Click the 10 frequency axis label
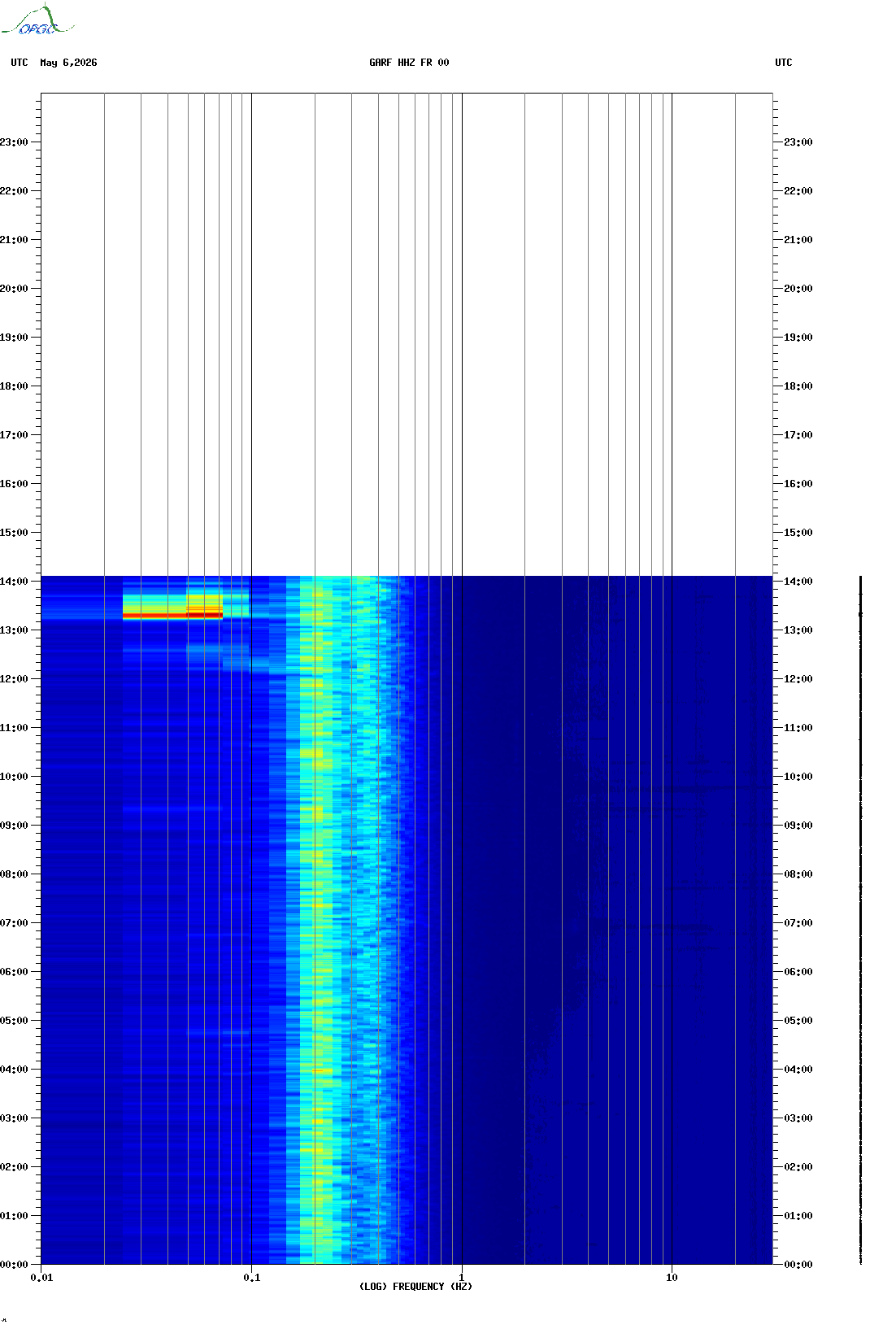This screenshot has width=896, height=1329. pyautogui.click(x=672, y=1278)
